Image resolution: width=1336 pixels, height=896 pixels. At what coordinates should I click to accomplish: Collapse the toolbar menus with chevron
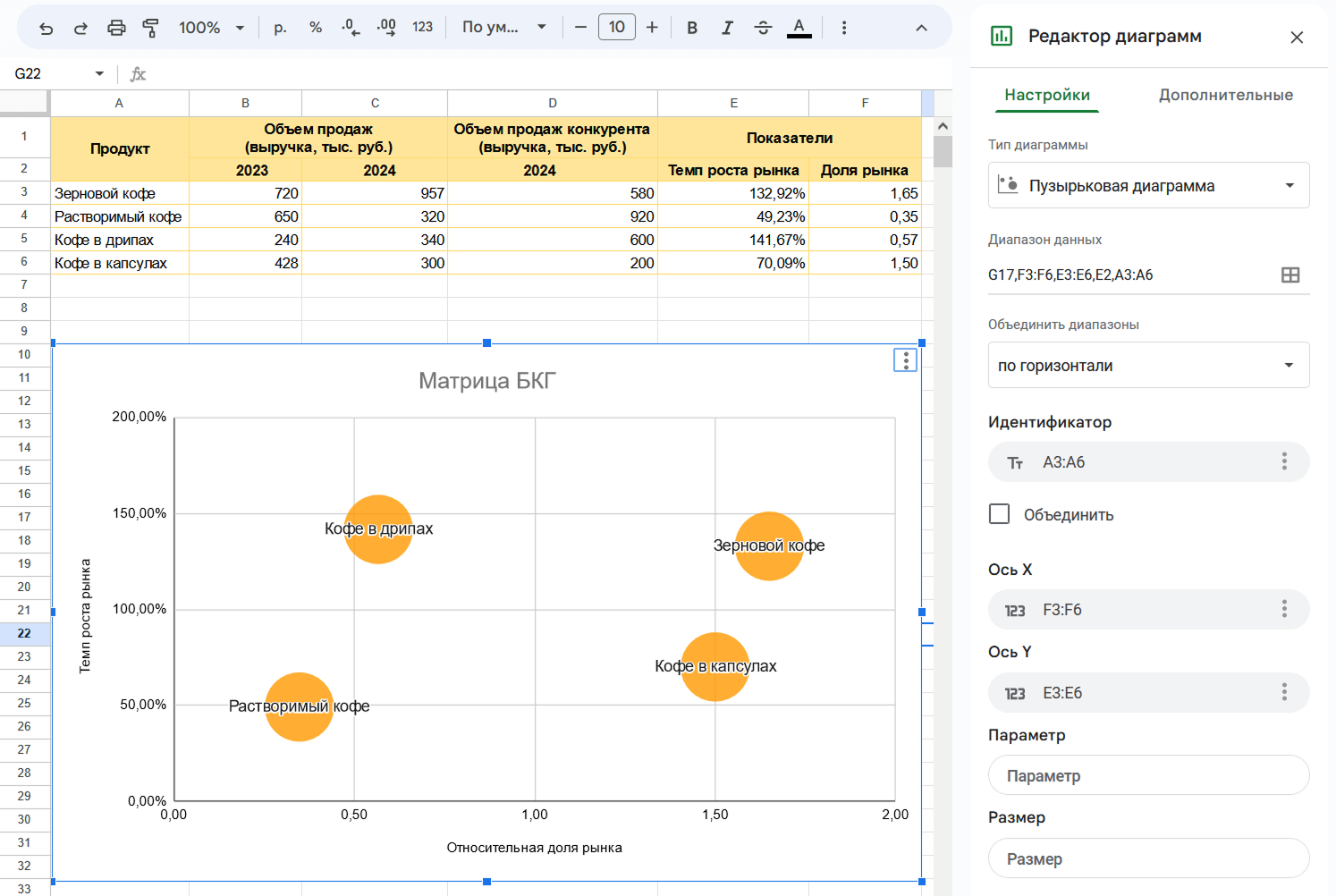point(921,28)
